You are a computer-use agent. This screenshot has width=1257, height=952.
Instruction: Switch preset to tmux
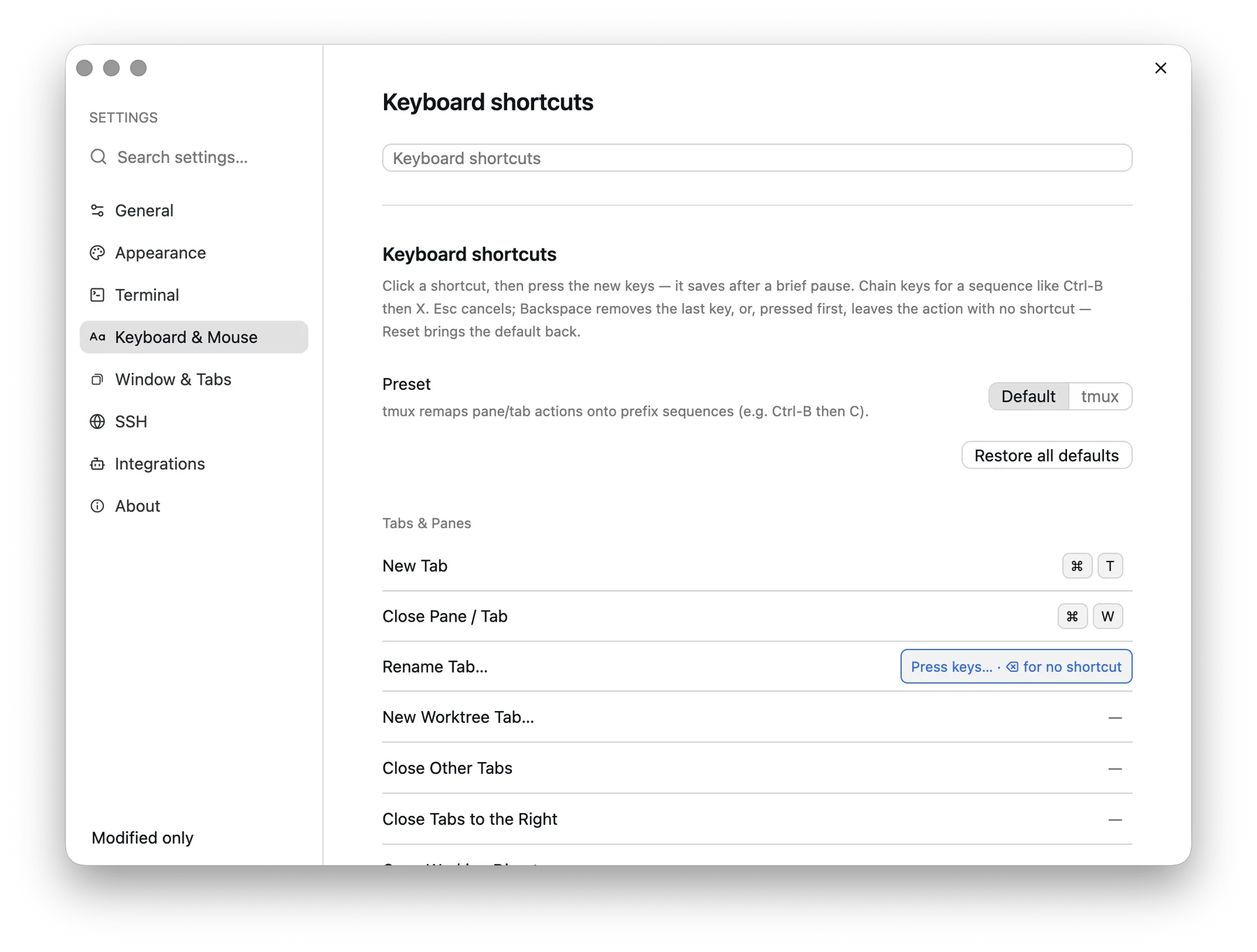click(1100, 397)
